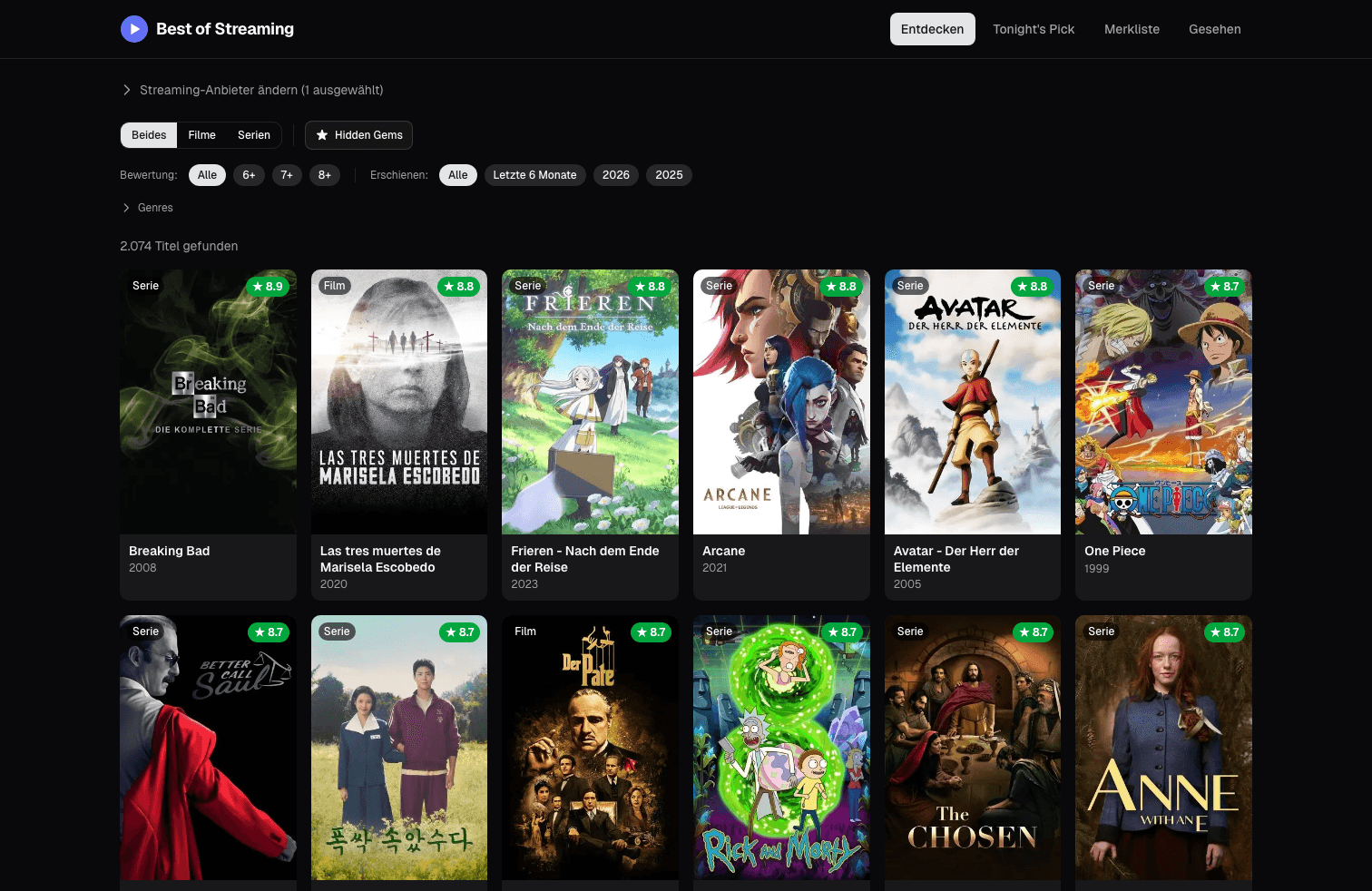Screen dimensions: 1372x891
Task: Click the star icon on the Hidden Gems filter
Action: point(322,135)
